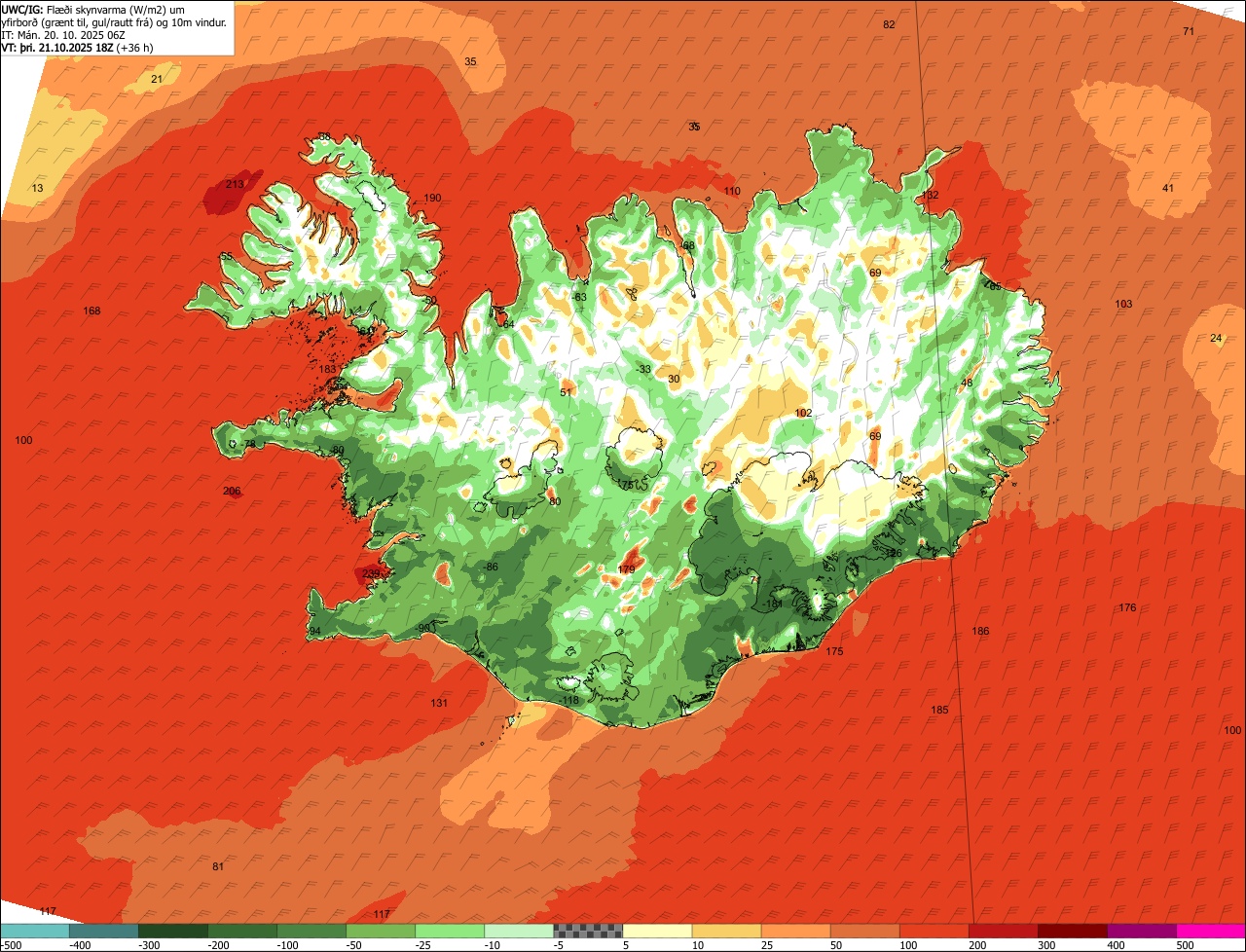Click the title line 'UWC/IG: Flæði skynvarma (W/m2) um'
Screen dimensions: 1246x952
(93, 9)
